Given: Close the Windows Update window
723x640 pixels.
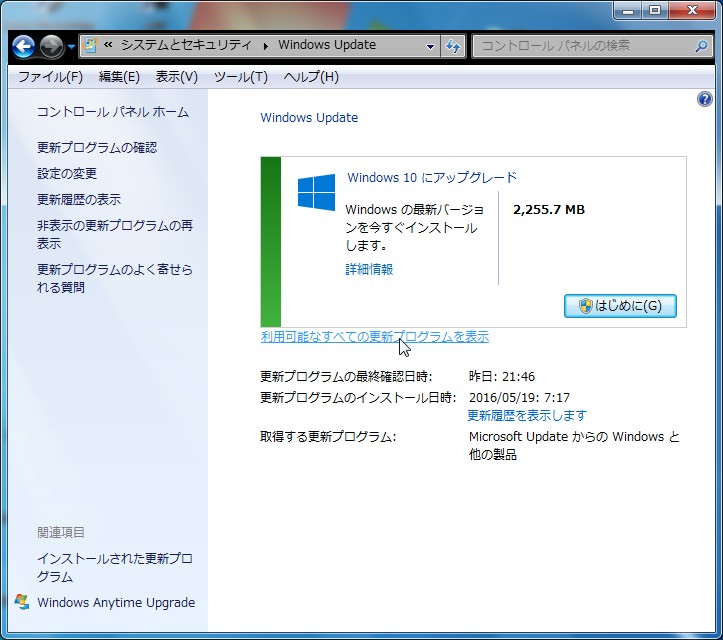Looking at the screenshot, I should coord(692,10).
